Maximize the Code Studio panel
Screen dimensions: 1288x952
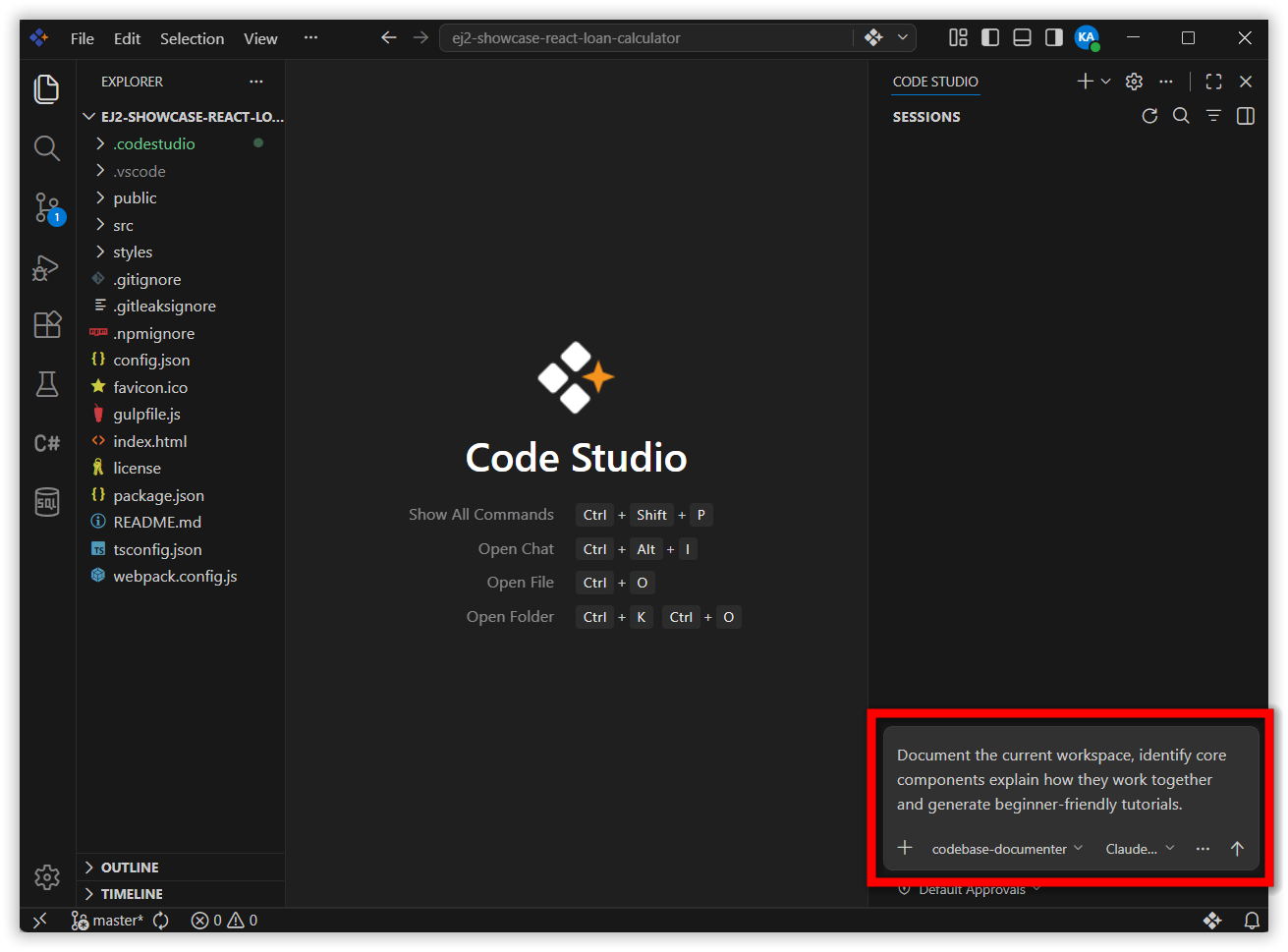click(1214, 82)
